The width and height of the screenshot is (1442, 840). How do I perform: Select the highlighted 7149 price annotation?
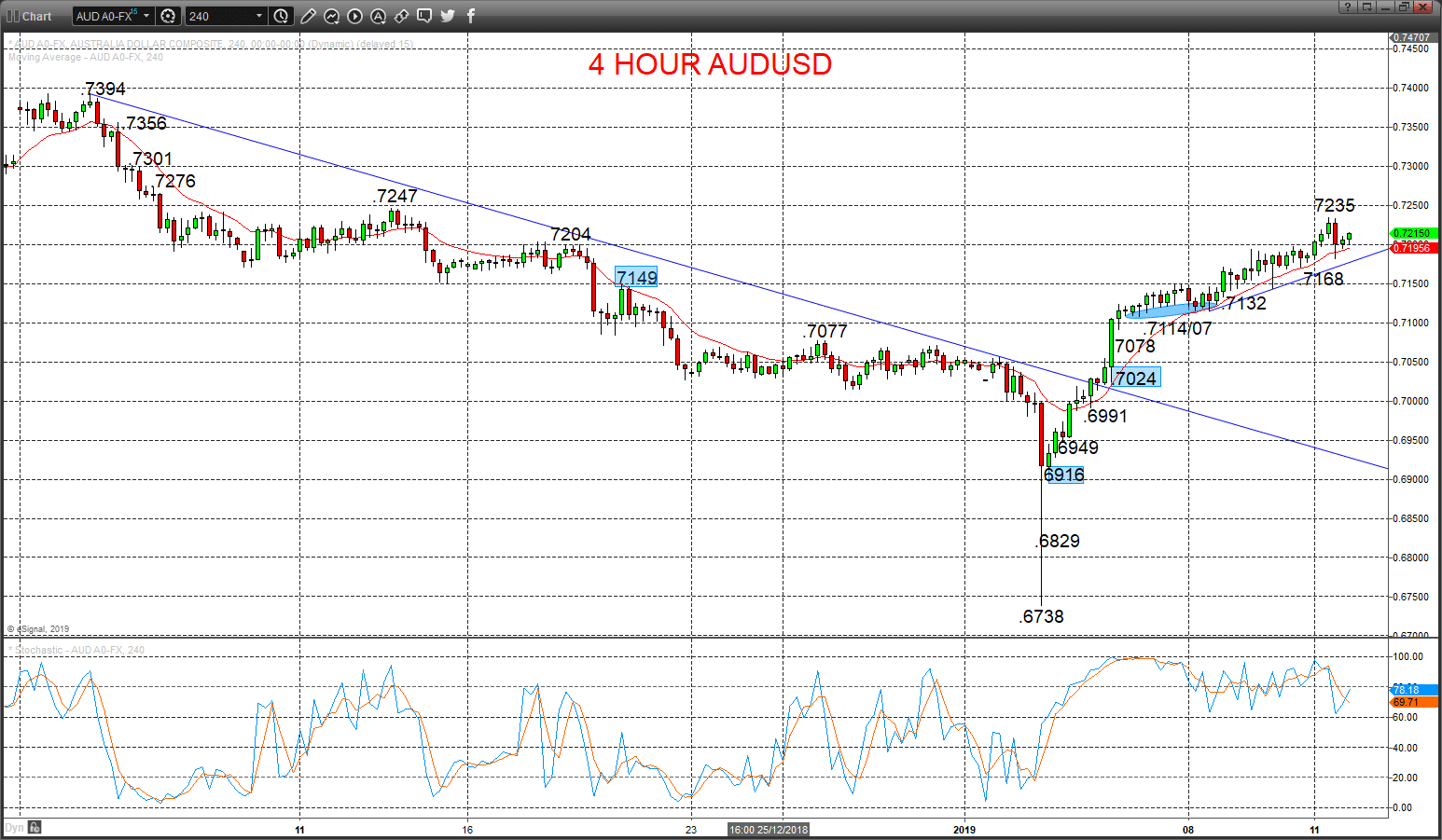tap(637, 277)
